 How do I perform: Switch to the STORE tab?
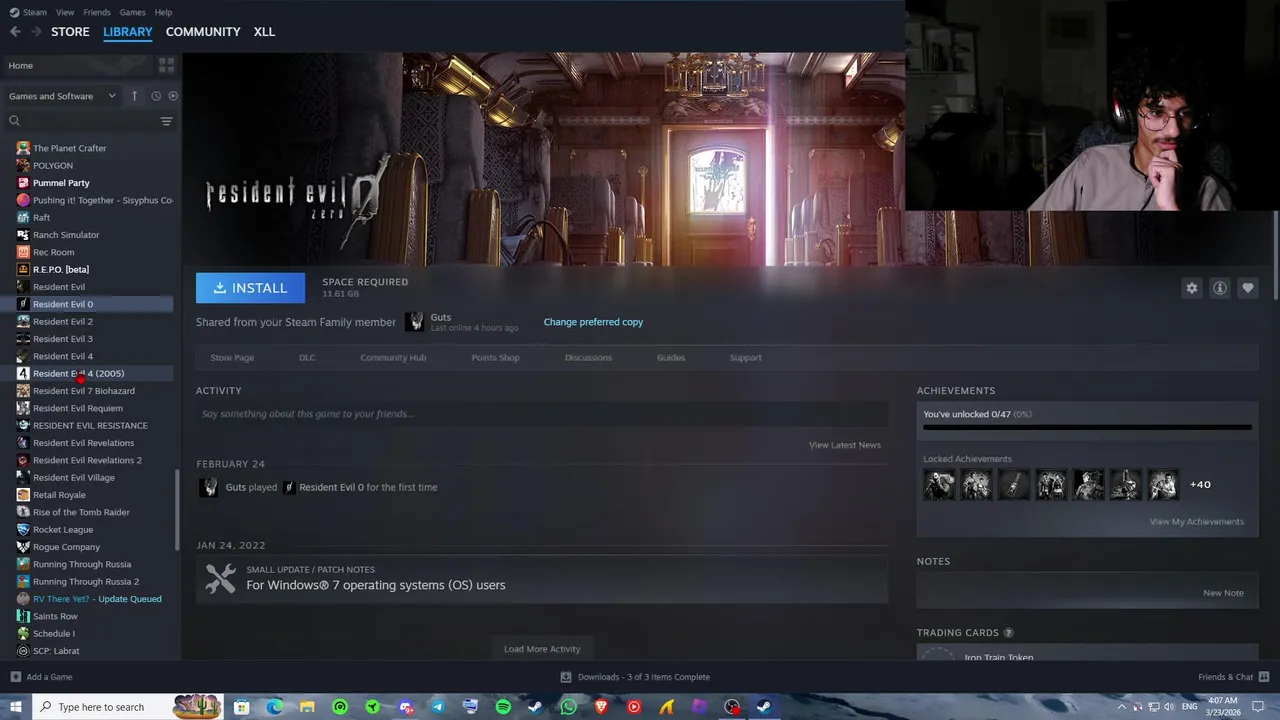[x=70, y=32]
